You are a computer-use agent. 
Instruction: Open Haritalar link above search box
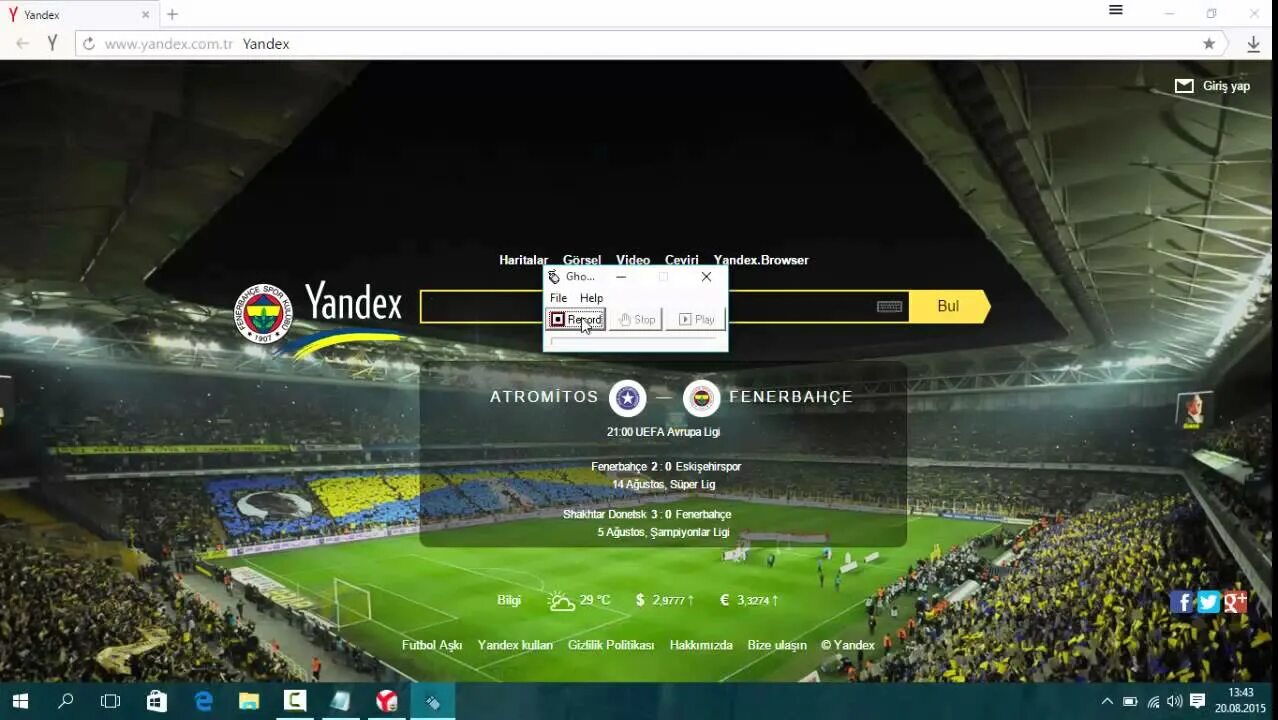tap(524, 260)
